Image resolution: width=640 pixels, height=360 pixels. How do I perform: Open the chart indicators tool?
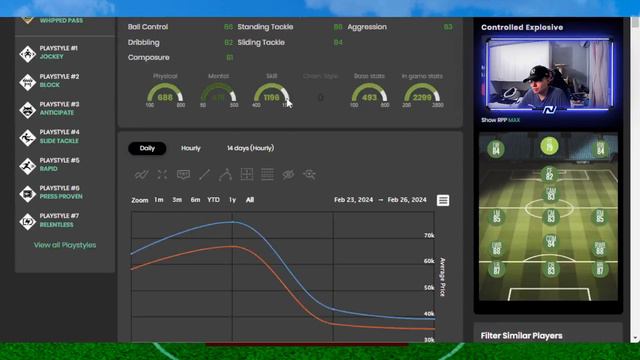pyautogui.click(x=141, y=175)
